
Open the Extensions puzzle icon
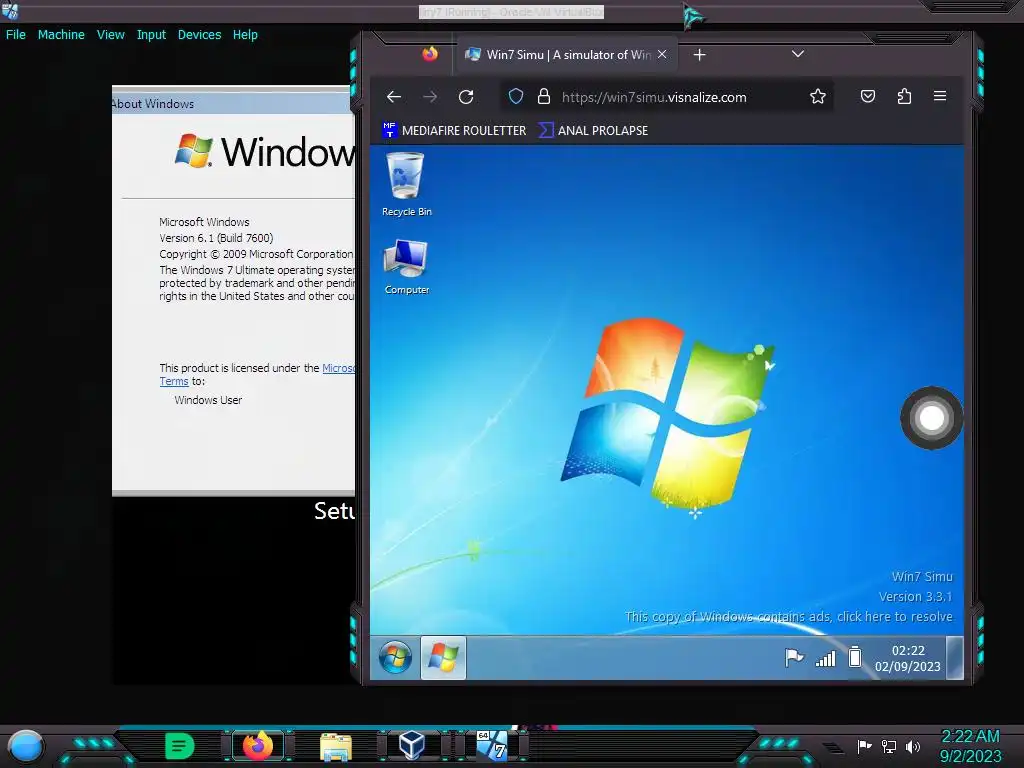(904, 97)
